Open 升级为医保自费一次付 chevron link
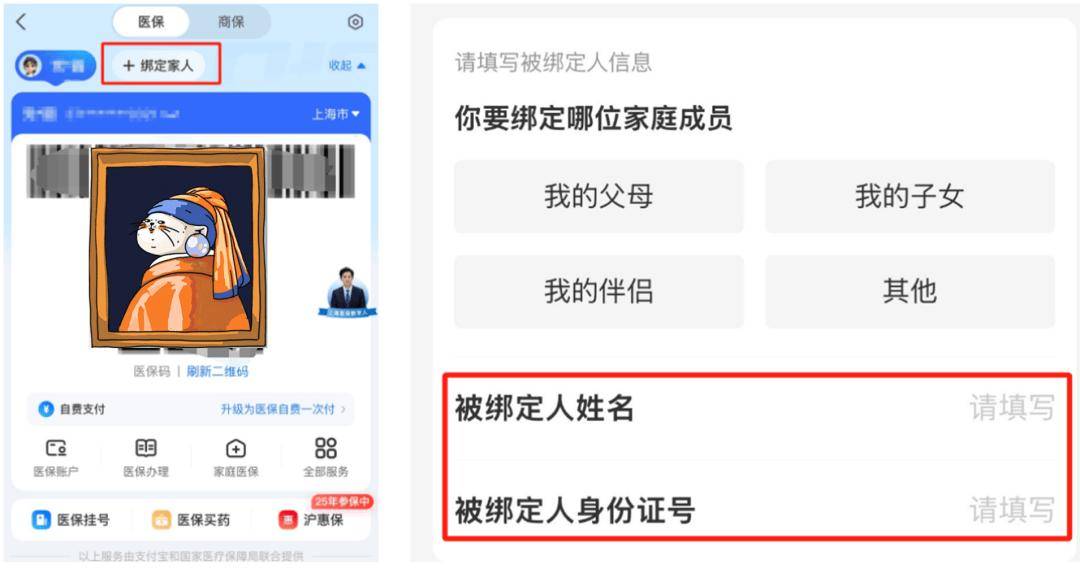Screen dimensions: 1080x569 point(283,409)
